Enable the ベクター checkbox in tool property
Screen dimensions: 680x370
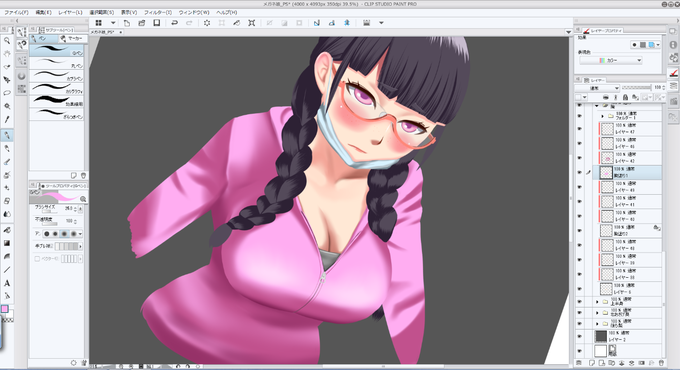coord(37,259)
